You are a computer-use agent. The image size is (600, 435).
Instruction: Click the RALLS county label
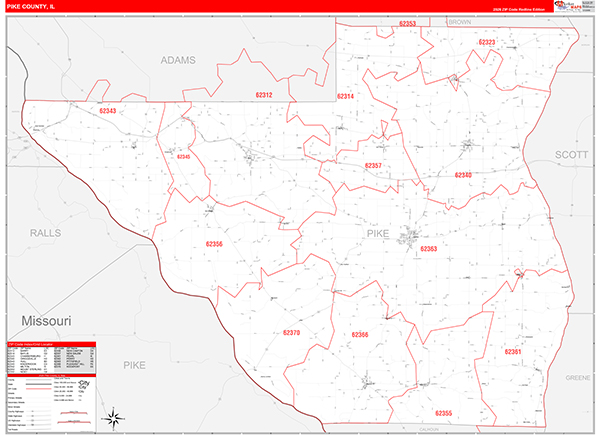pos(46,233)
